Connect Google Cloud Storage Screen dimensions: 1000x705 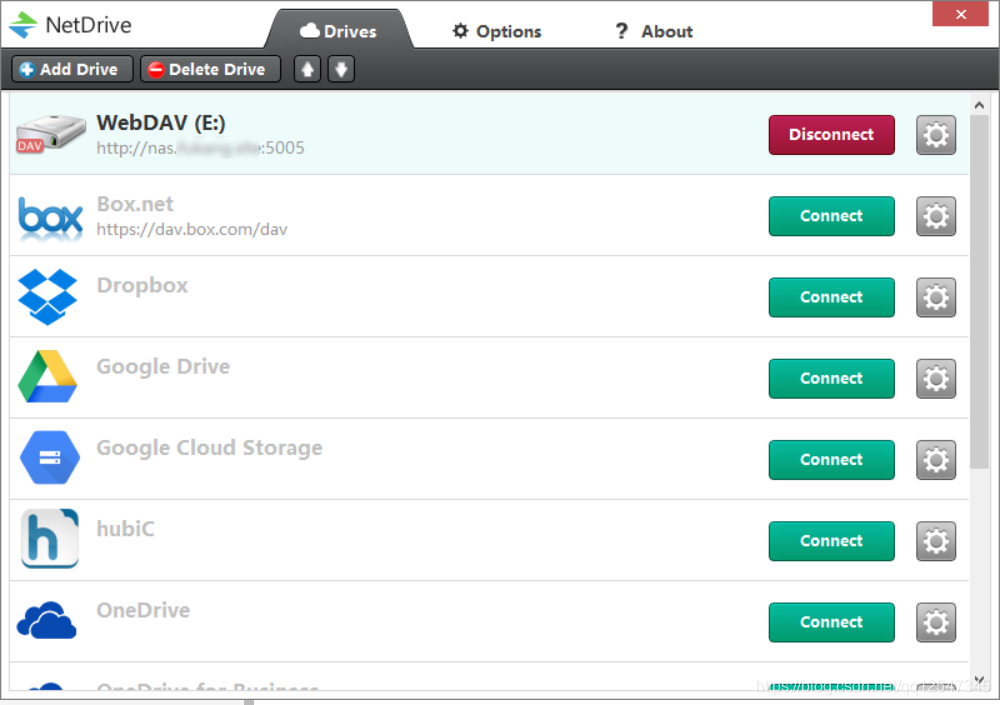(831, 459)
